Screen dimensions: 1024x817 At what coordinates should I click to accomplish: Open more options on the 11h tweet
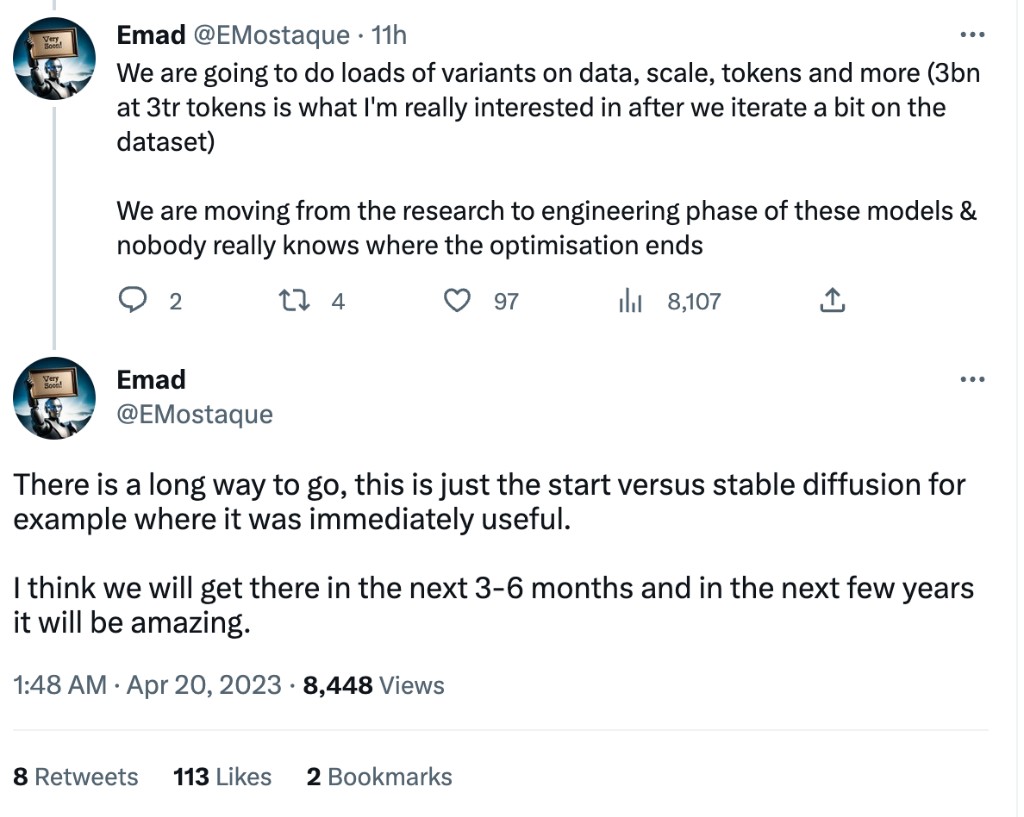click(972, 36)
